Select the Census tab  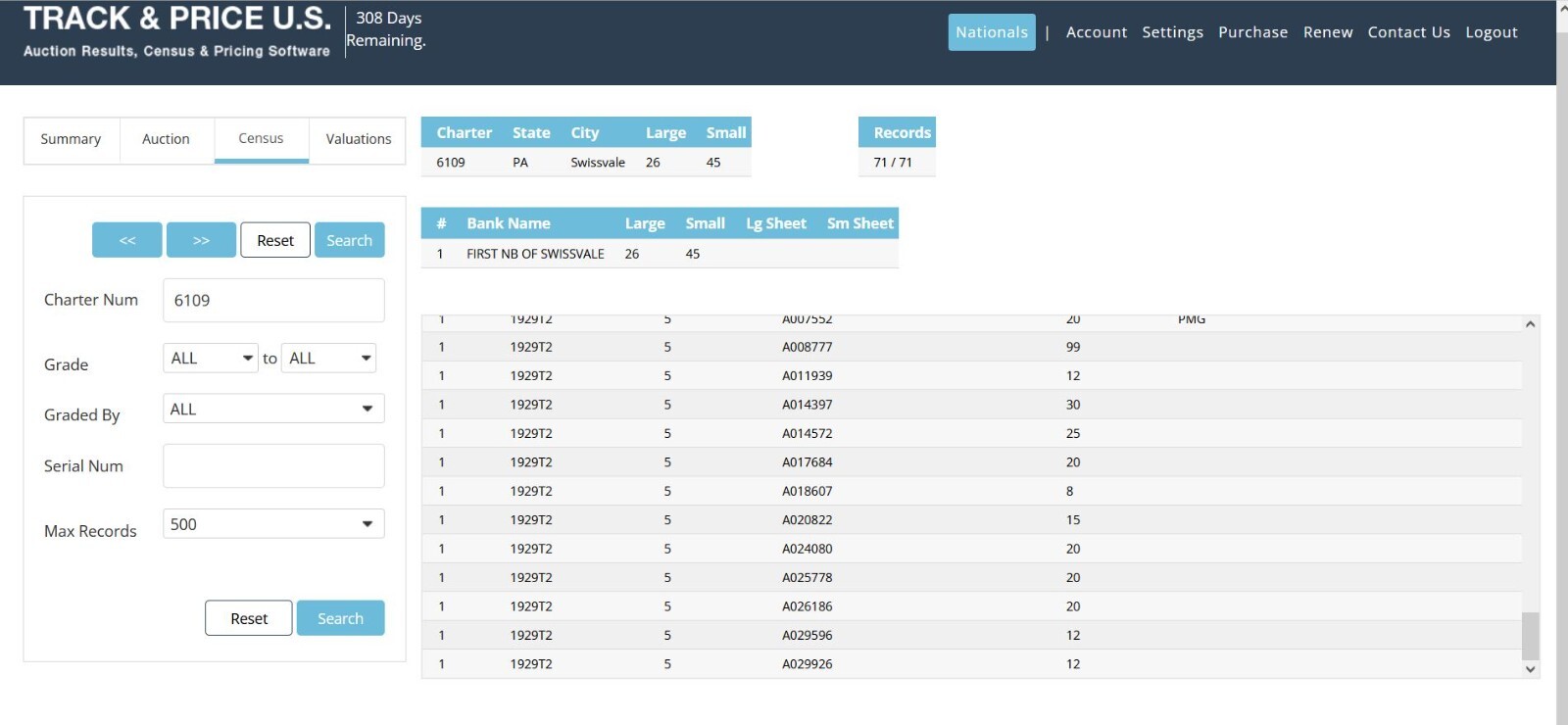coord(261,140)
